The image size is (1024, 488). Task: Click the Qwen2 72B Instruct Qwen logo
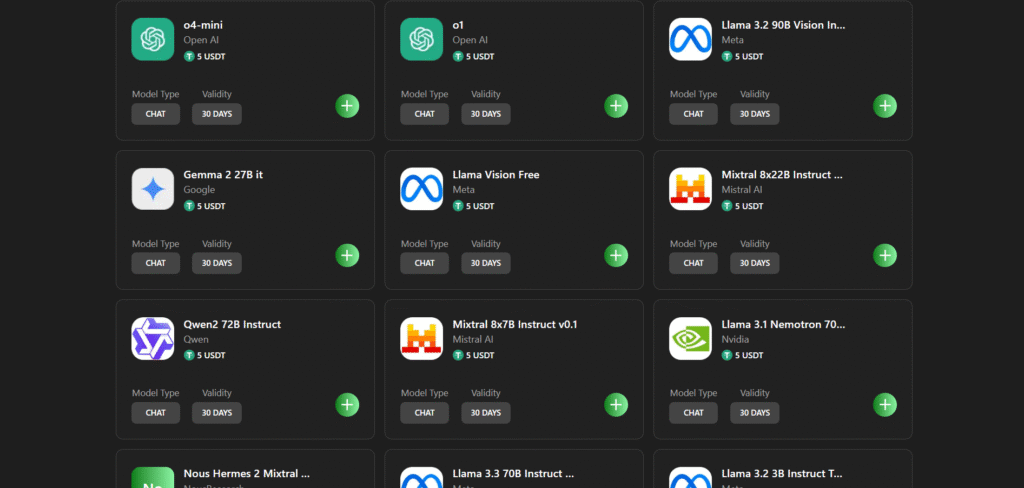[x=153, y=338]
